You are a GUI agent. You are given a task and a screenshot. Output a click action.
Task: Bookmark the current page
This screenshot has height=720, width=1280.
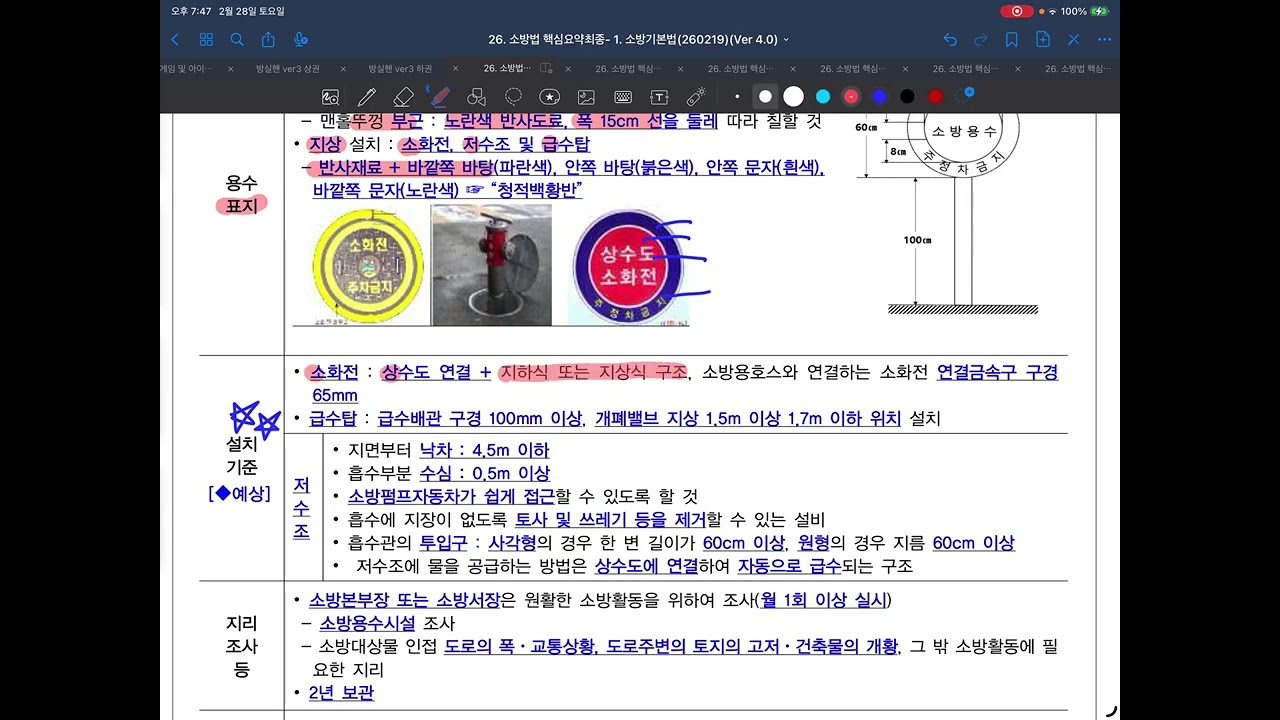click(x=1012, y=40)
